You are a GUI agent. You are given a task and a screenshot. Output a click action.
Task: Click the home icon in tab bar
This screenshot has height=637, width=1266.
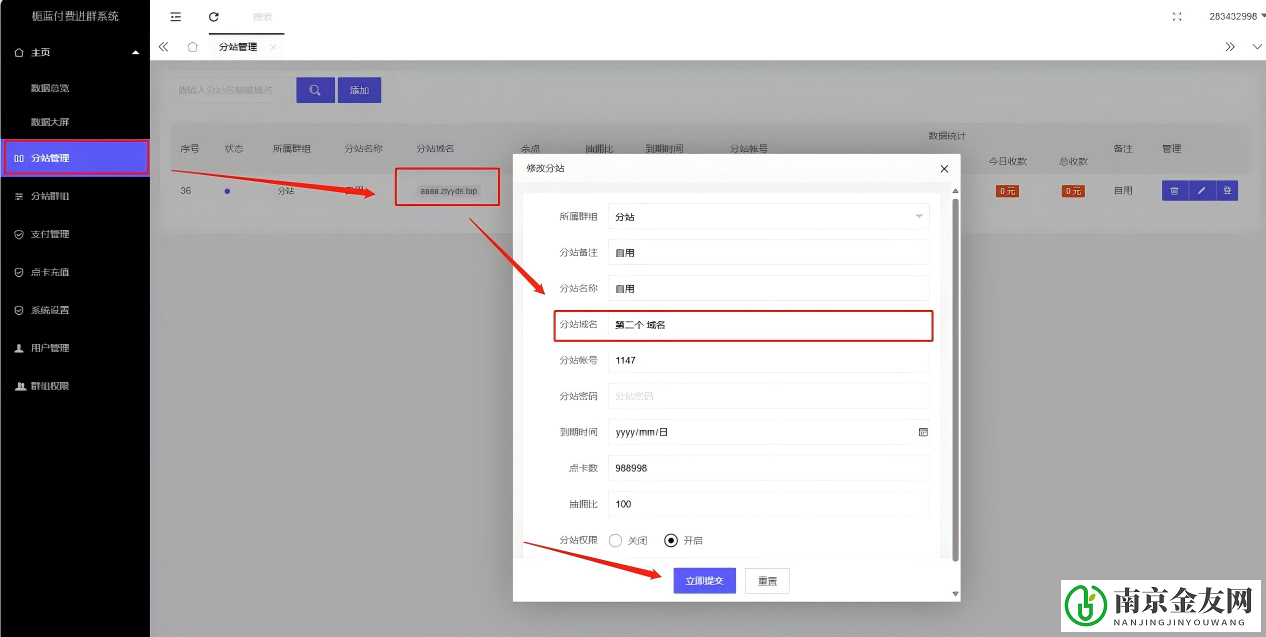pos(193,47)
